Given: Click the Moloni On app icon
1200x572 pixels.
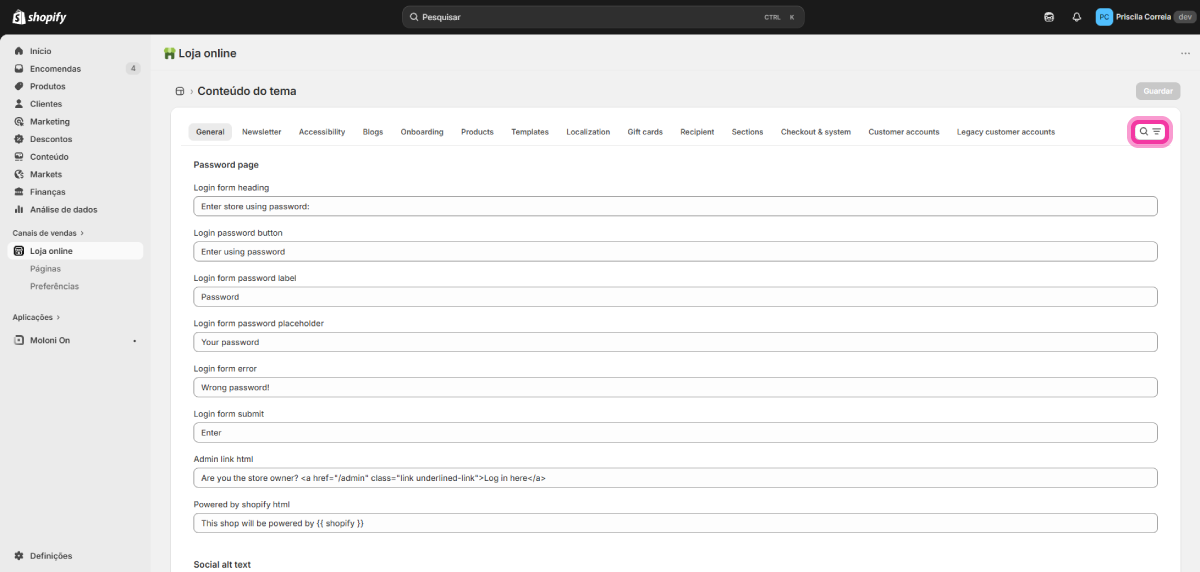Looking at the screenshot, I should pos(19,340).
